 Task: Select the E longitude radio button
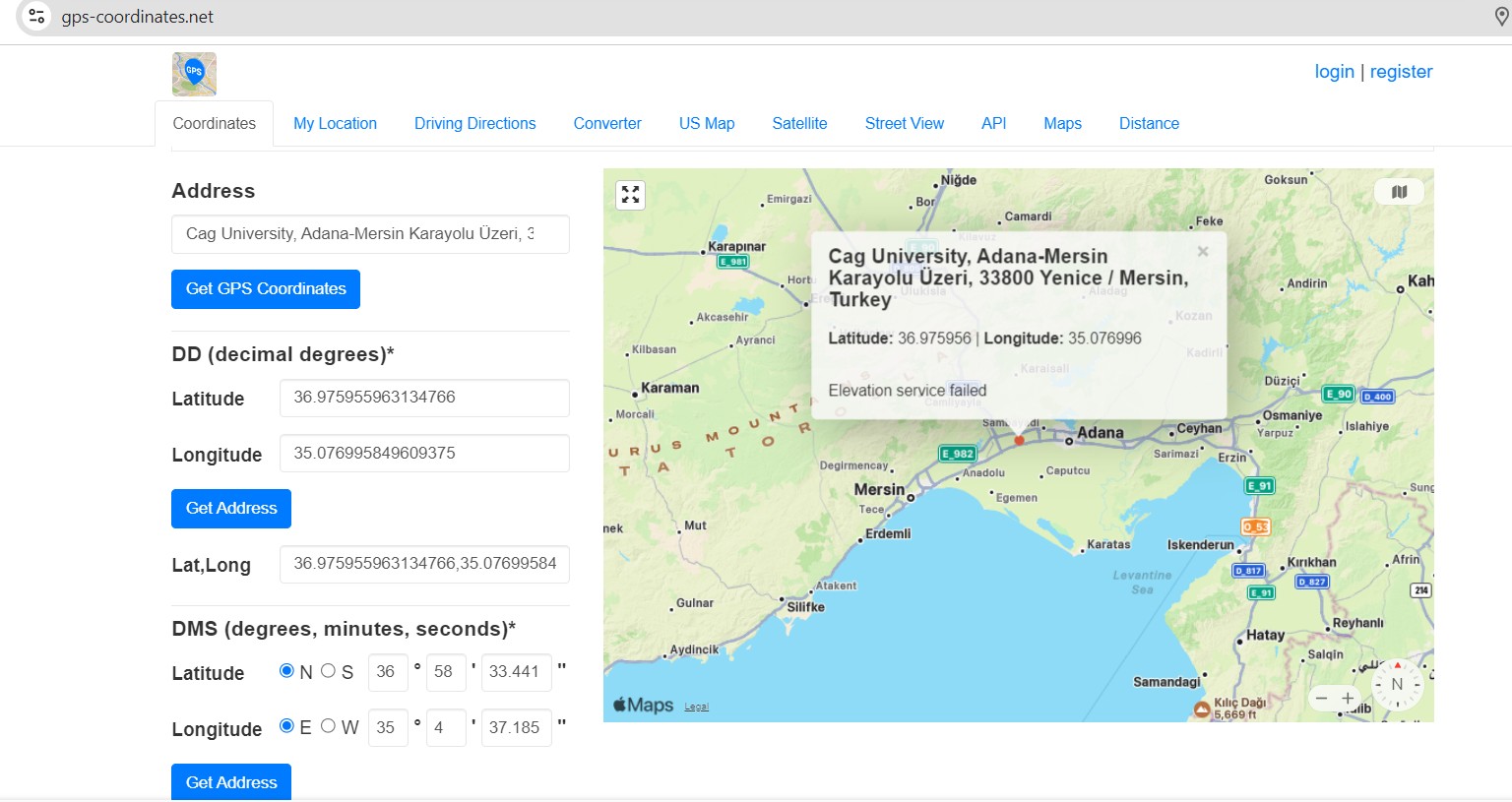(x=286, y=725)
